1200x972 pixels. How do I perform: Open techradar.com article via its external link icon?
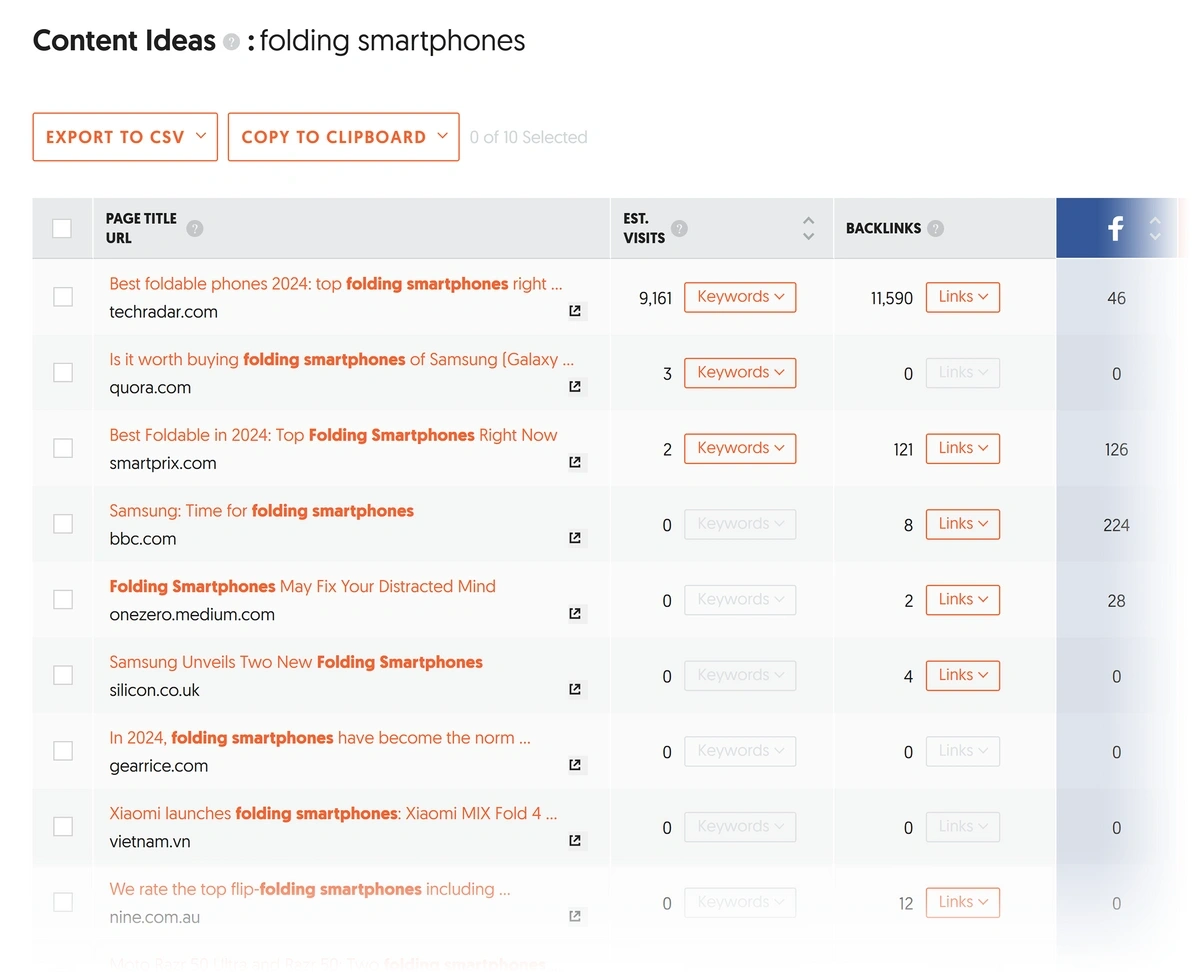[x=575, y=311]
